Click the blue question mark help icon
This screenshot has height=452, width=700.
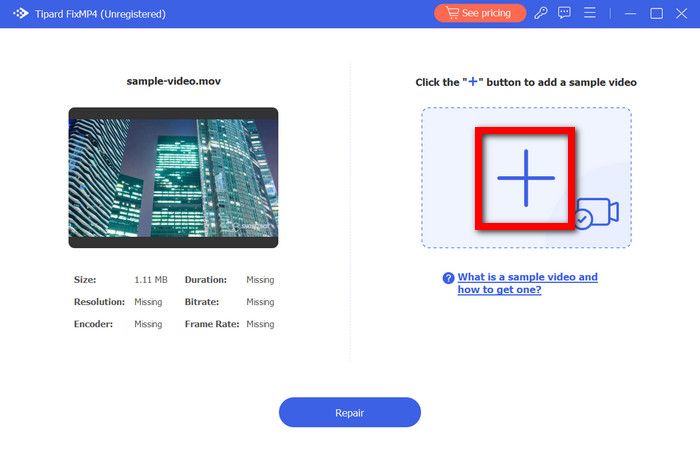click(x=448, y=278)
